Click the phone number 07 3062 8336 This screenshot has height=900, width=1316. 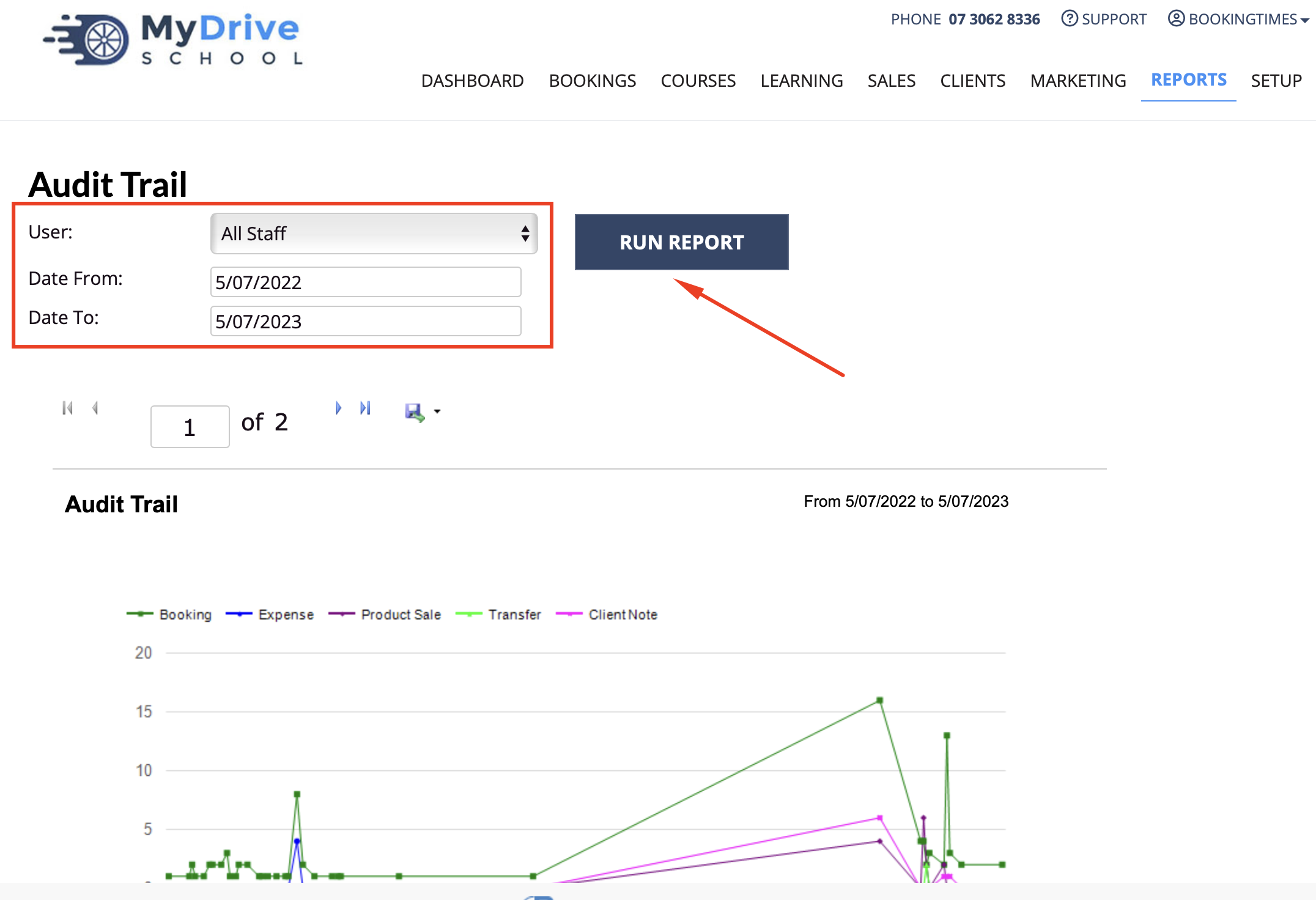(x=994, y=19)
